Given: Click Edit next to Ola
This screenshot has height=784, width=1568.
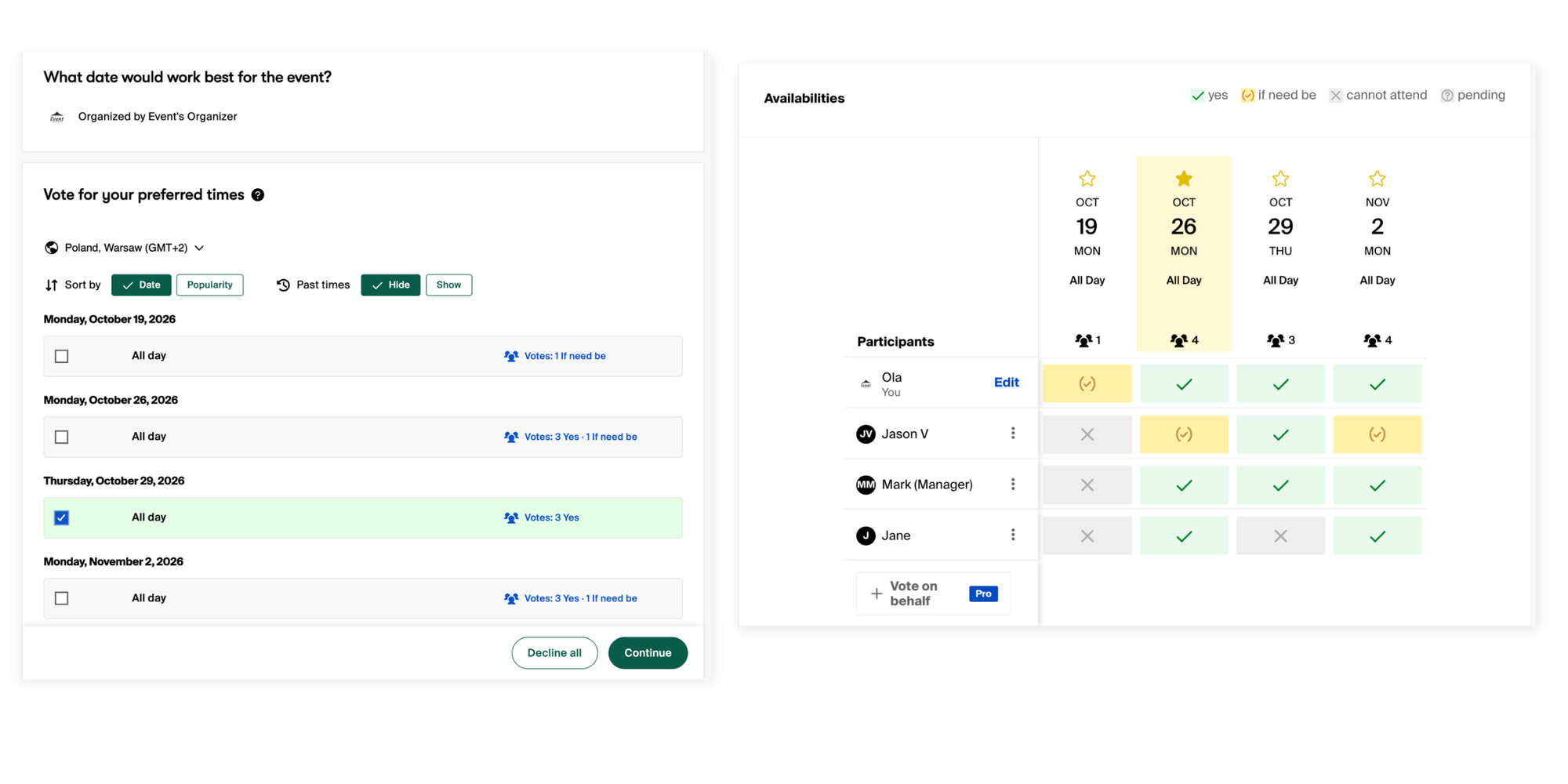Looking at the screenshot, I should 1007,383.
